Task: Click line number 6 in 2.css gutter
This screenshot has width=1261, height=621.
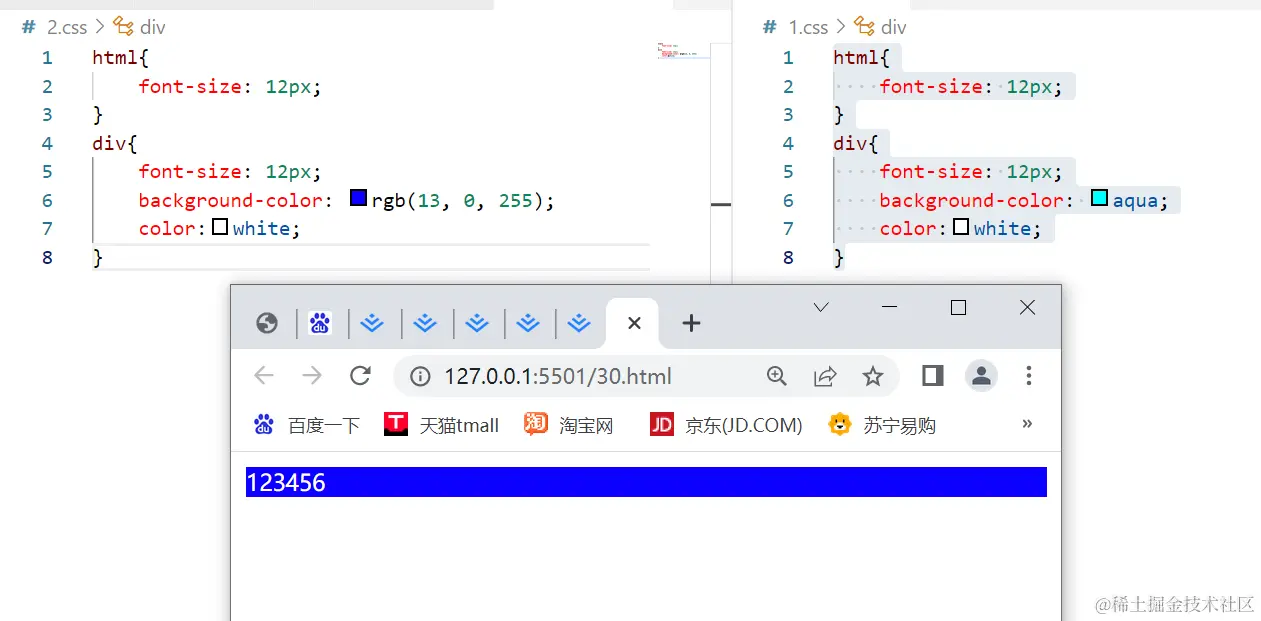Action: (47, 200)
